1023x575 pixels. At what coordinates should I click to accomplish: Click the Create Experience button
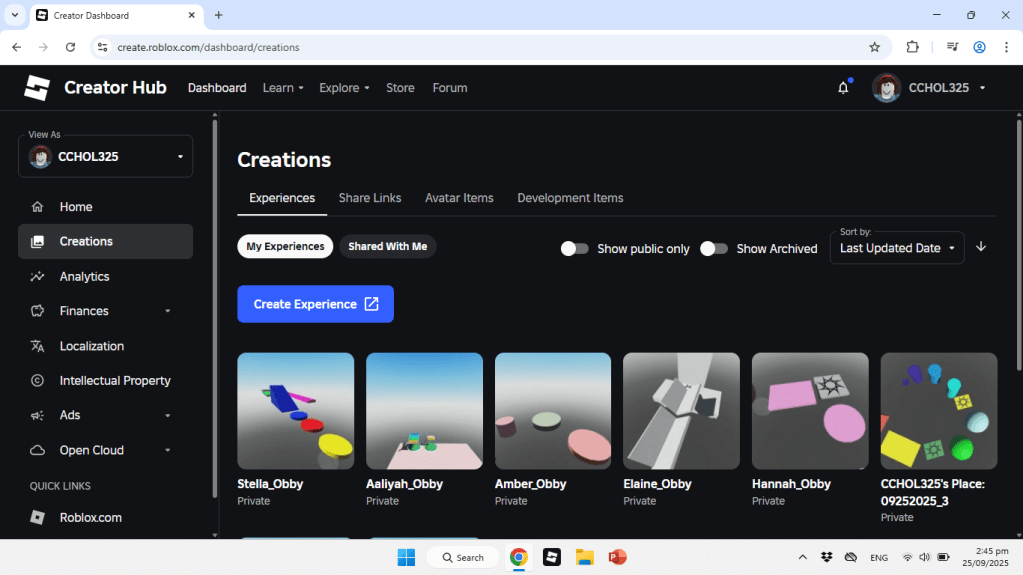[x=315, y=304]
